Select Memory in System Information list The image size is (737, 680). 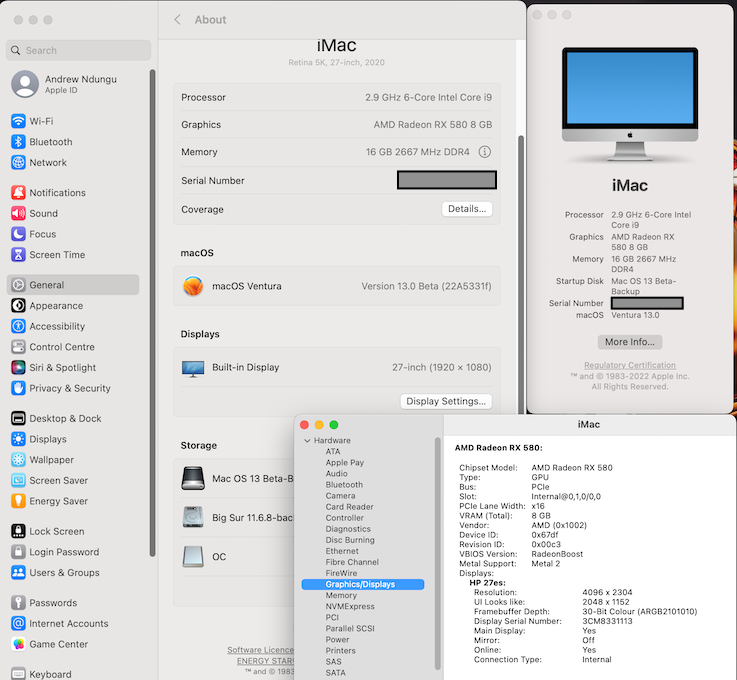(341, 595)
